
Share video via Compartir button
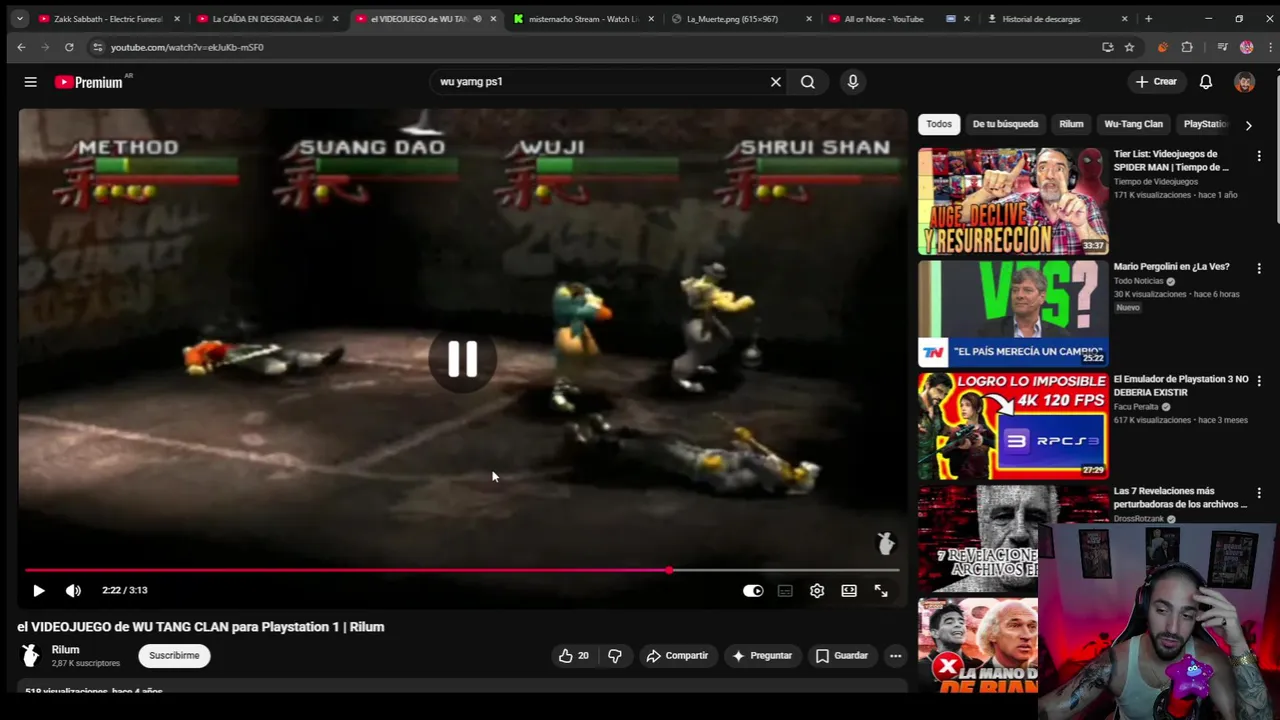click(677, 656)
